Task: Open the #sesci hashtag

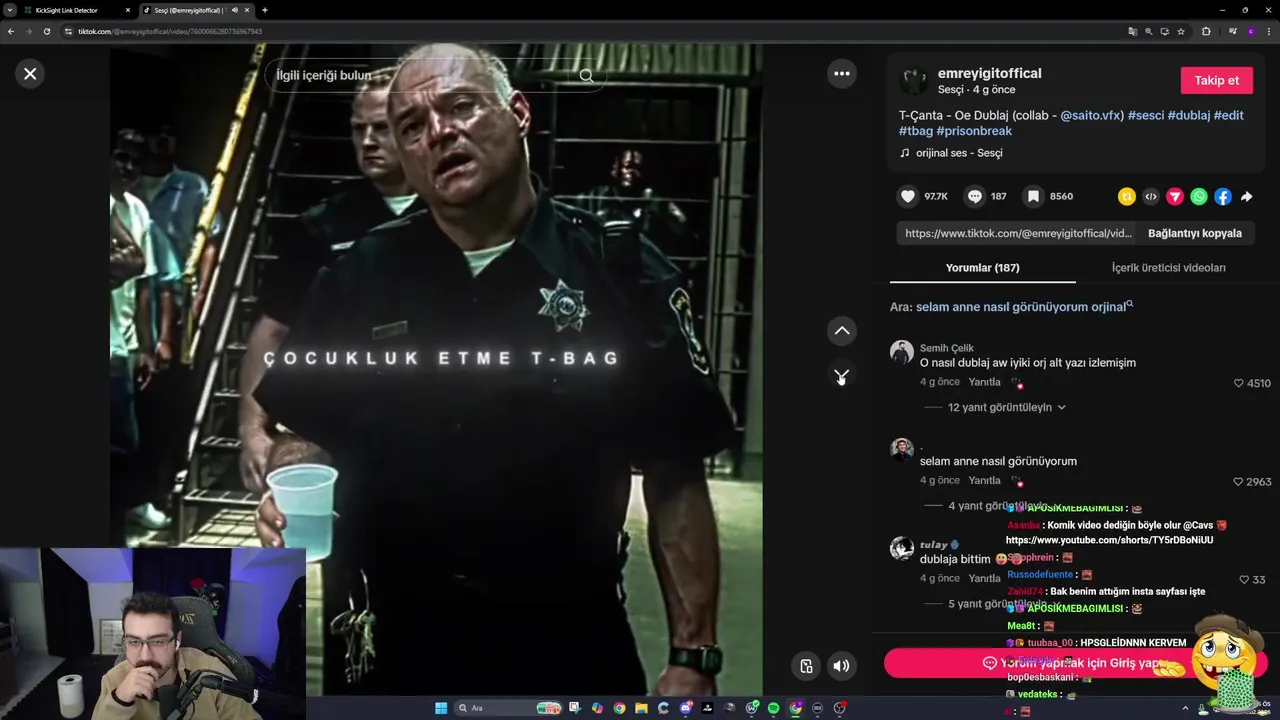Action: click(x=1146, y=115)
